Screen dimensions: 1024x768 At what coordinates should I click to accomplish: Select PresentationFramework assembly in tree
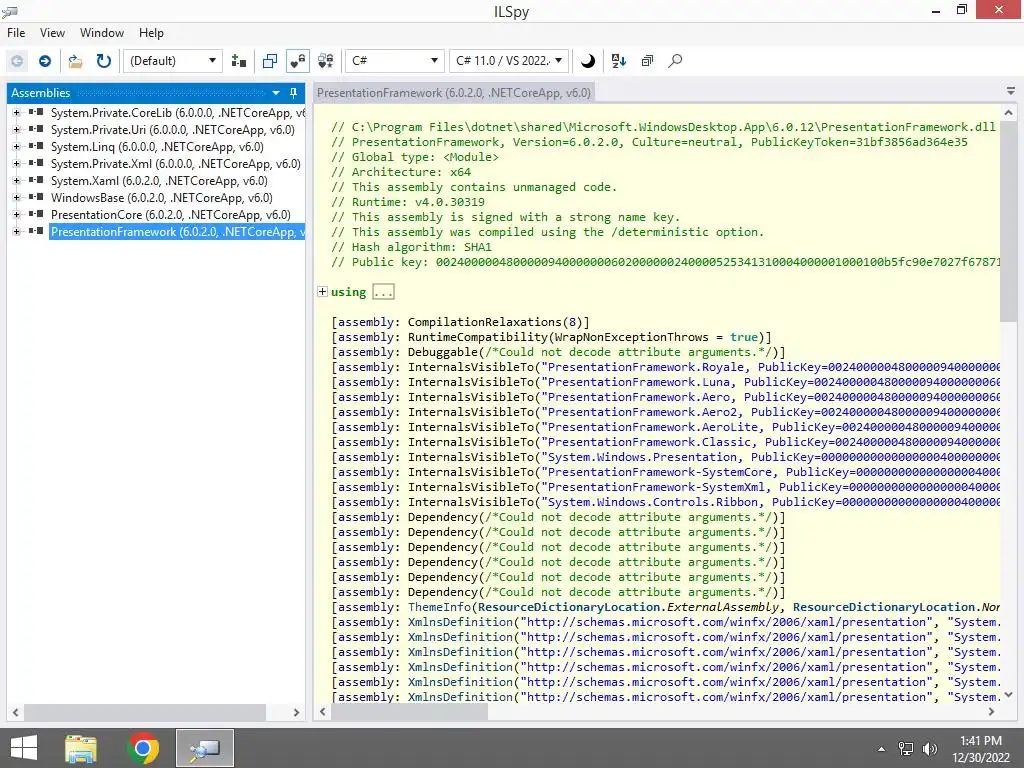click(178, 232)
